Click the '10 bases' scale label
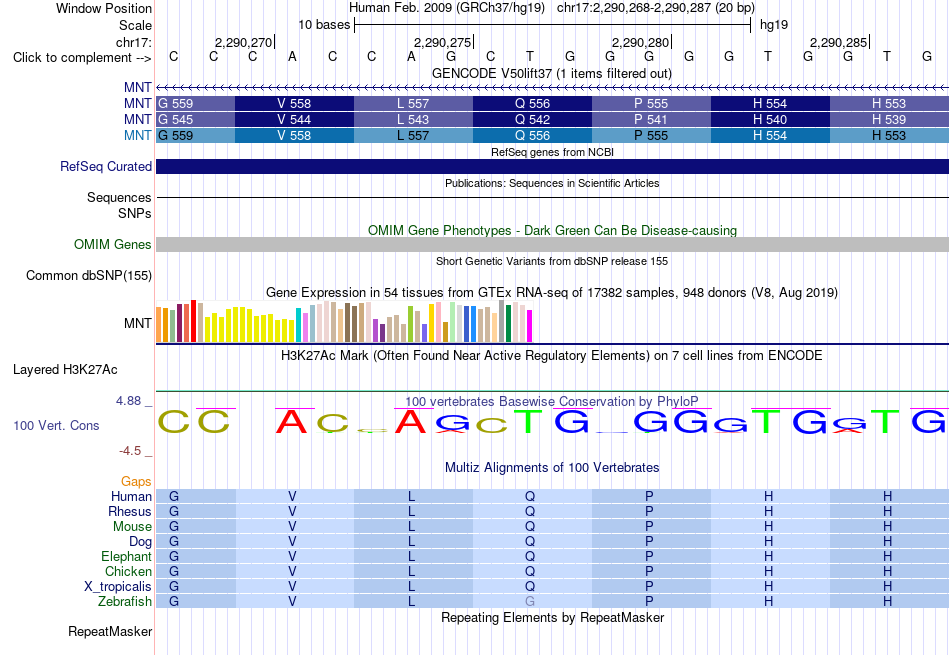 pos(324,25)
